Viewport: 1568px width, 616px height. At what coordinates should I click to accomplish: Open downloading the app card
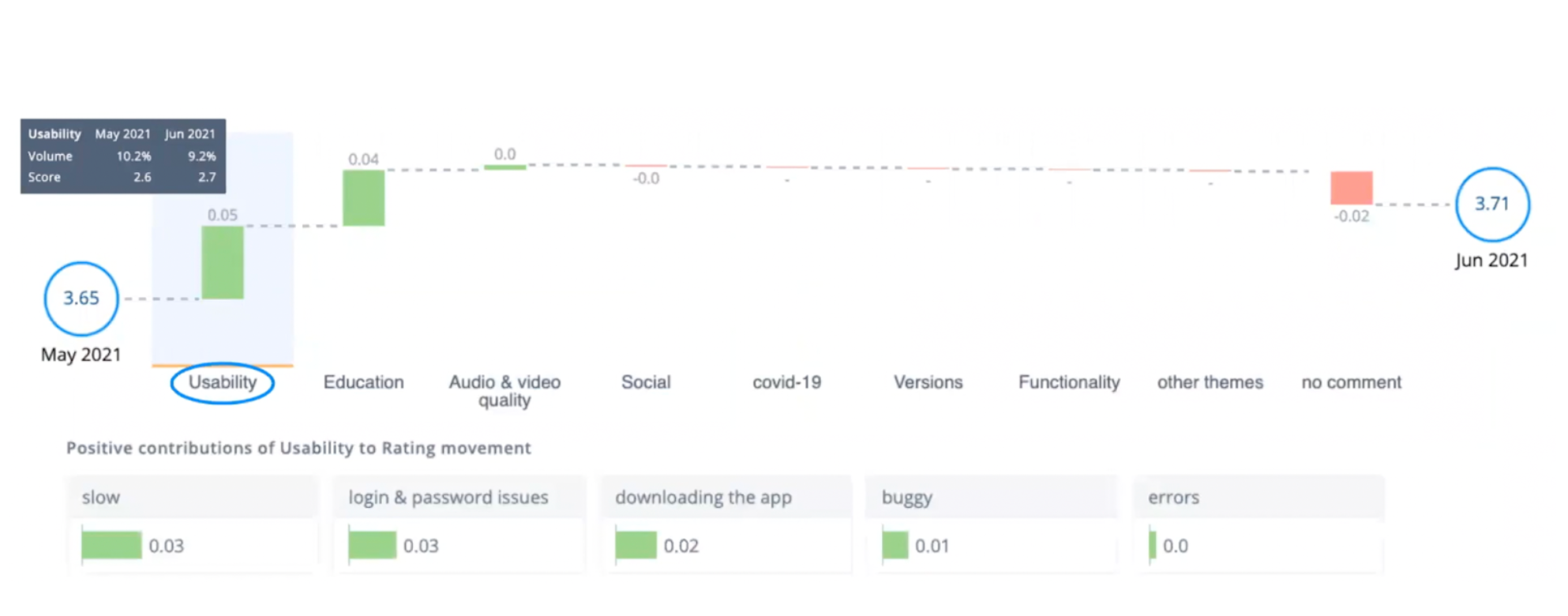point(726,524)
